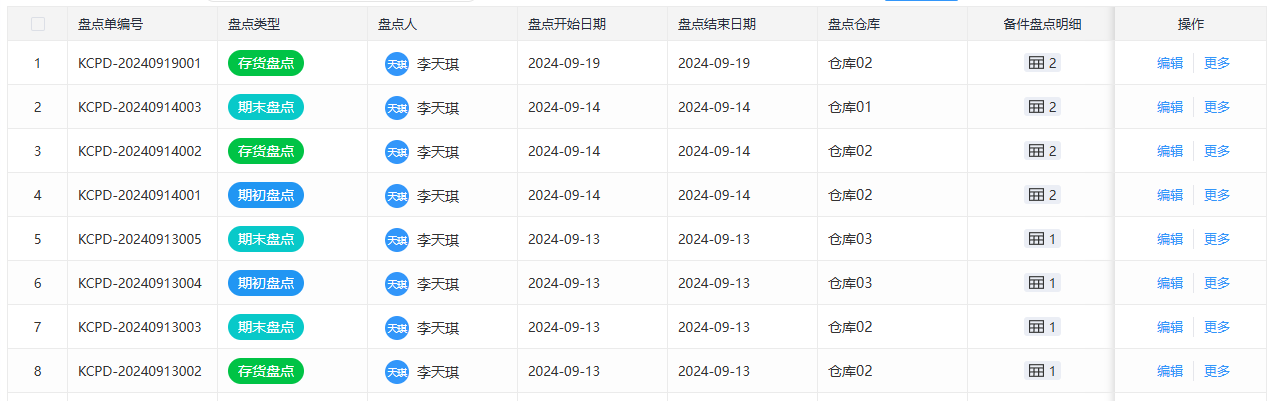Click 李天琪 avatar in row 1

(x=397, y=64)
